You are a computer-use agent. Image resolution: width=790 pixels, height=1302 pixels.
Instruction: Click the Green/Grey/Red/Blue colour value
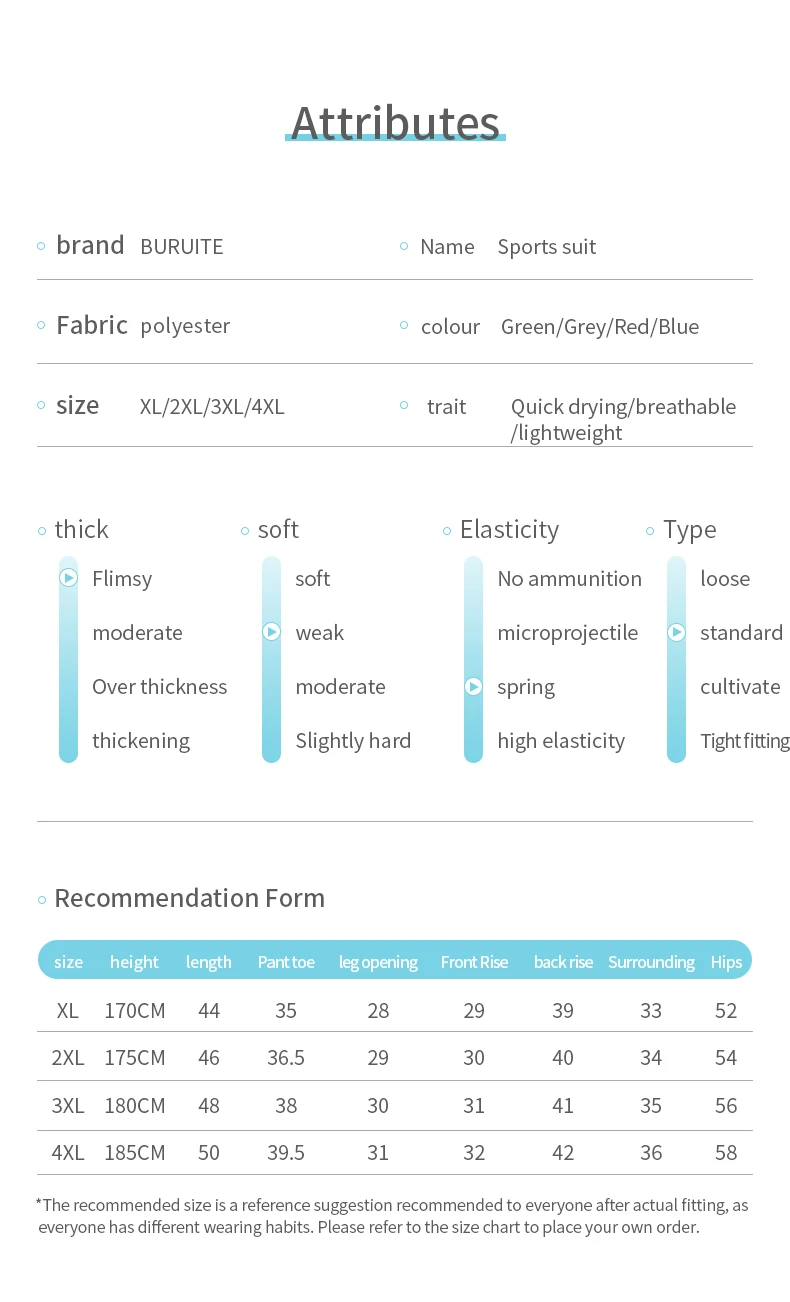(600, 327)
